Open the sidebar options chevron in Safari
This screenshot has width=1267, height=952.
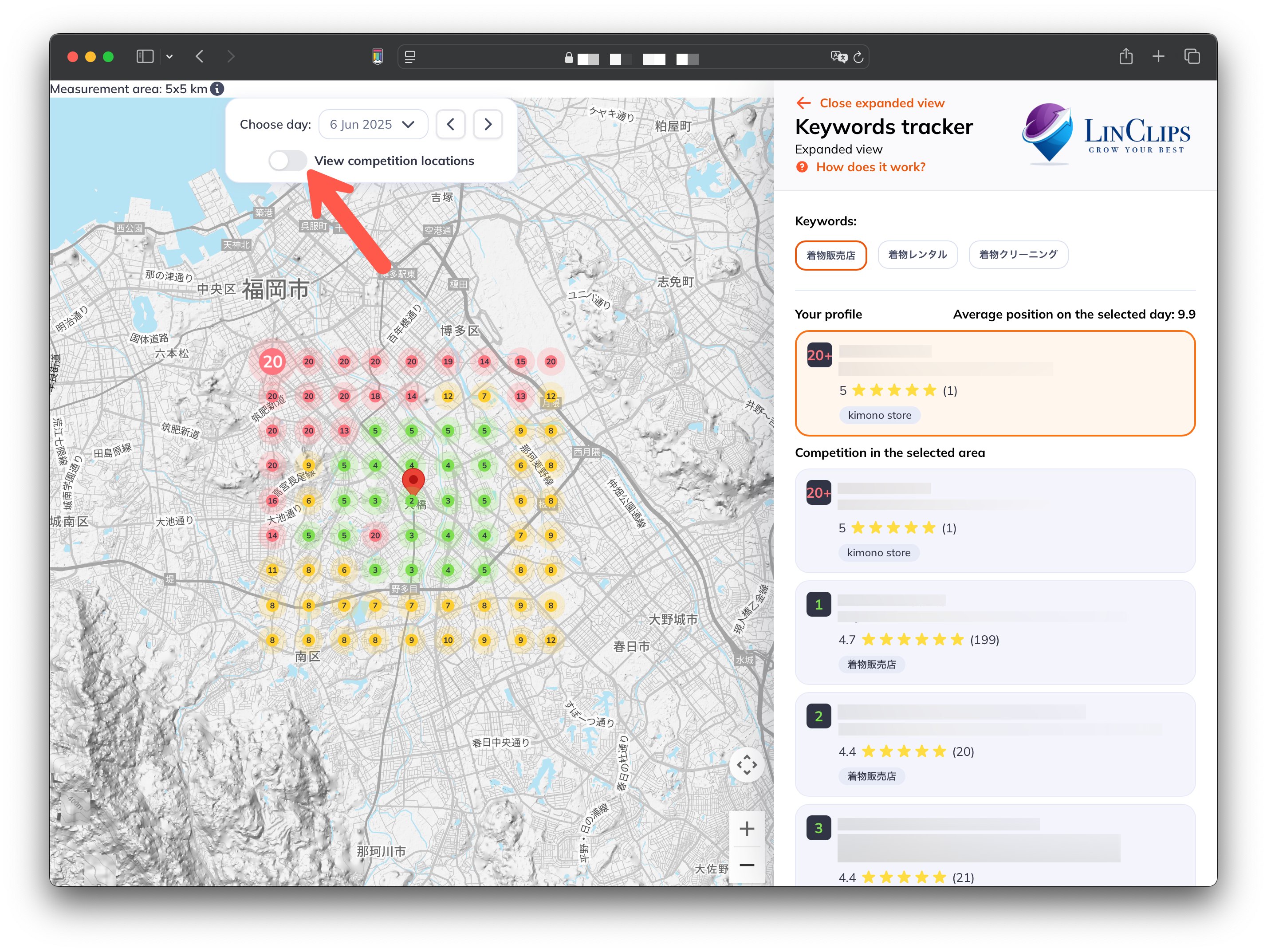click(169, 57)
